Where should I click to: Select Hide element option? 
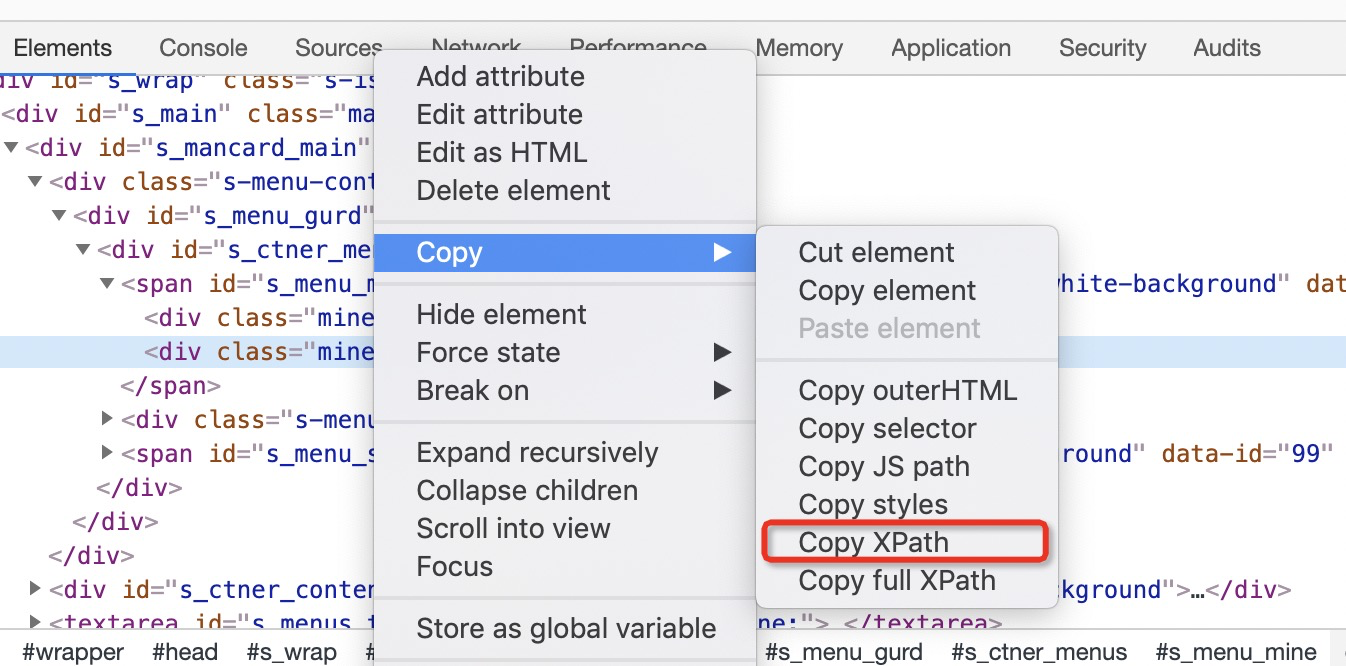point(501,314)
